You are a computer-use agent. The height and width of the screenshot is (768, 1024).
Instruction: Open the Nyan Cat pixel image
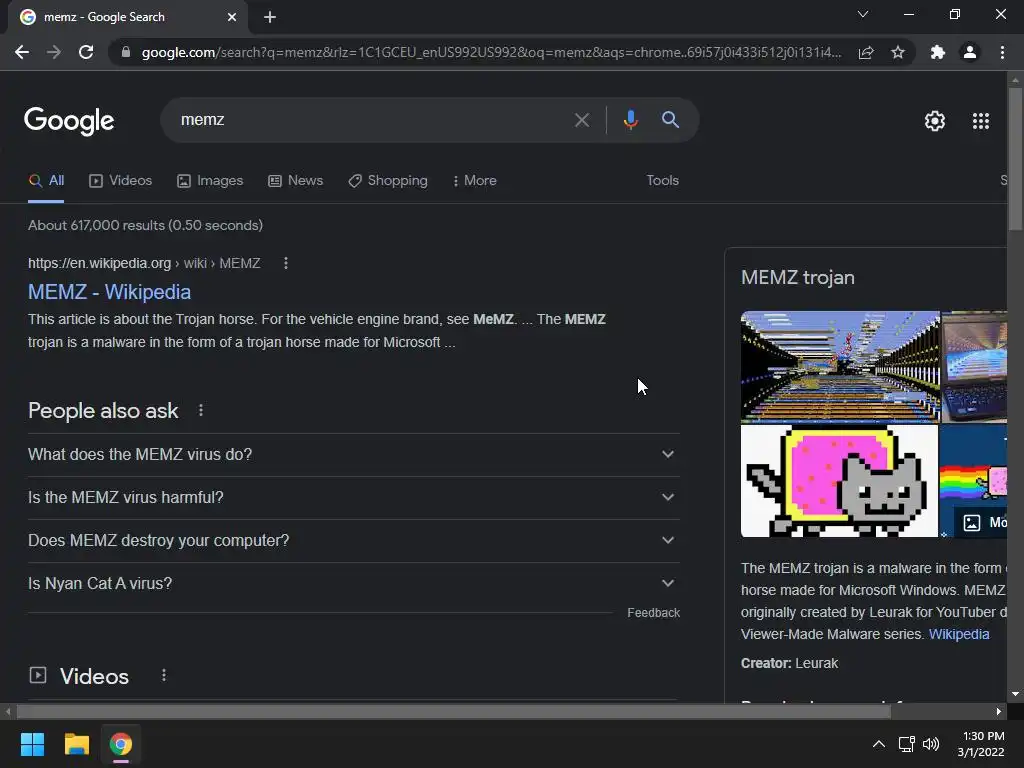click(x=839, y=481)
